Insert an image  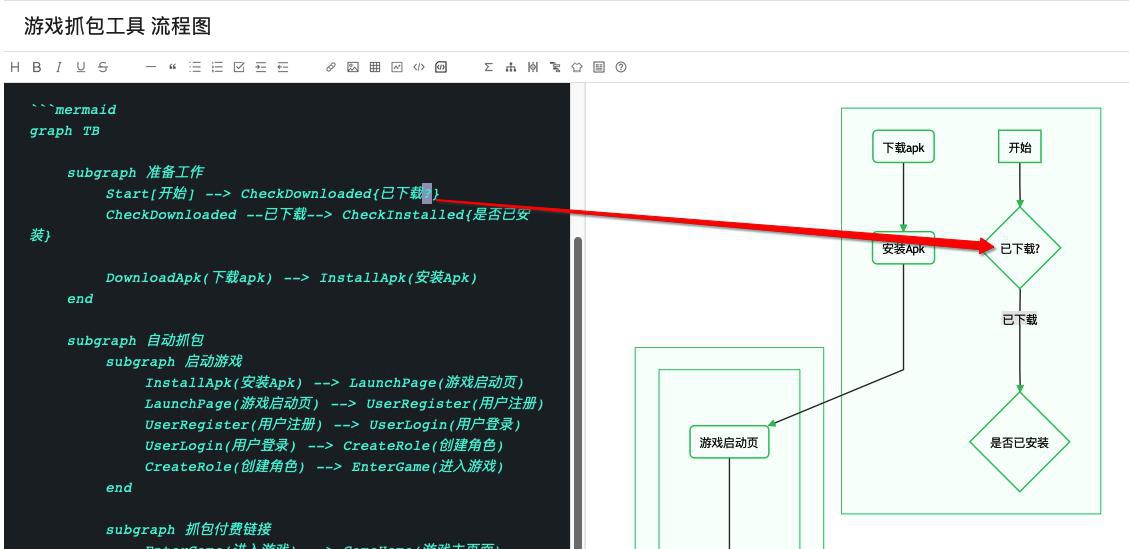pos(353,67)
